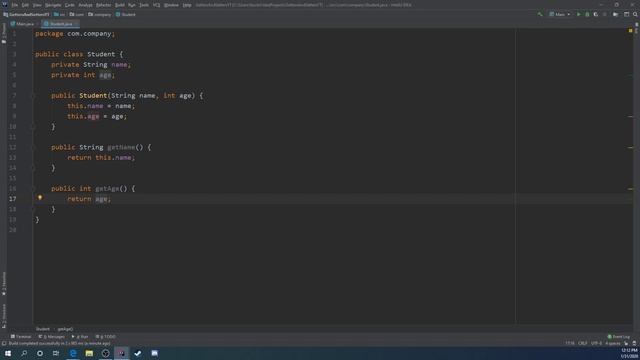Screen dimensions: 640x360
Task: Click the warning stripe mark near line 9
Action: (630, 116)
